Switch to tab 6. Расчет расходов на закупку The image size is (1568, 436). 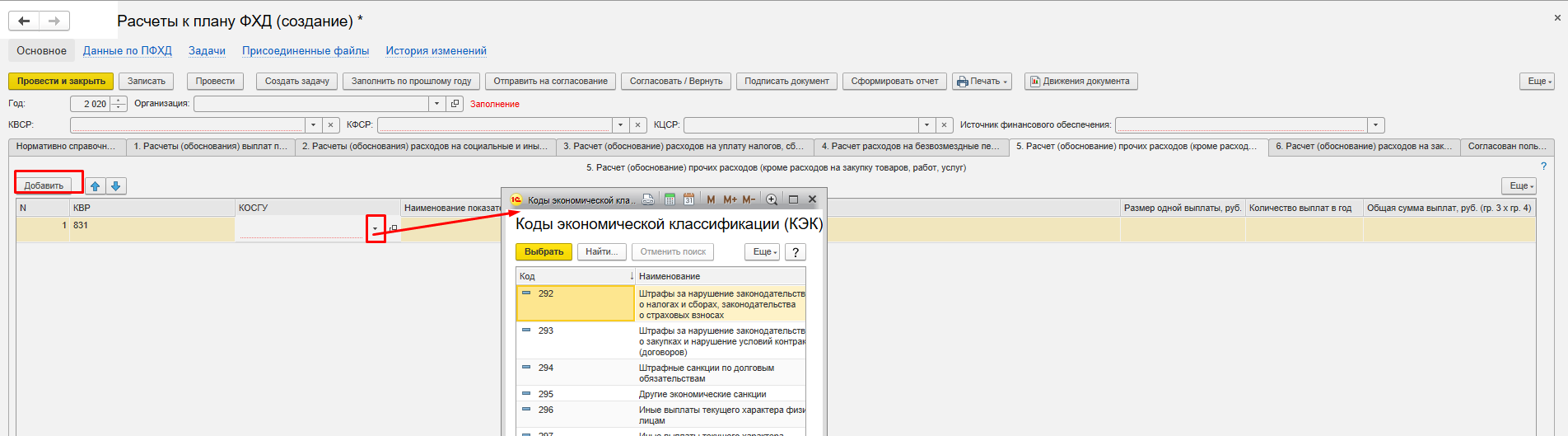[x=1364, y=147]
